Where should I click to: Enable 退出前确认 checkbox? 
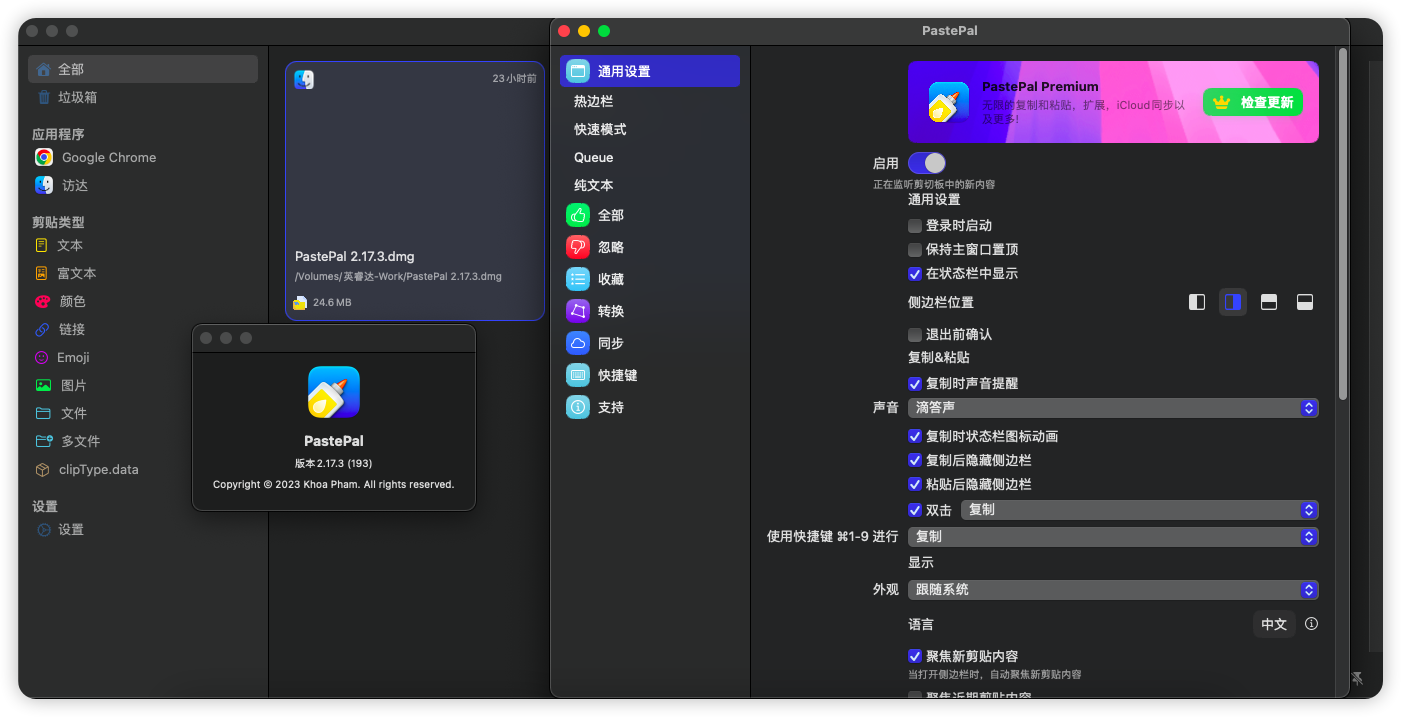tap(915, 335)
